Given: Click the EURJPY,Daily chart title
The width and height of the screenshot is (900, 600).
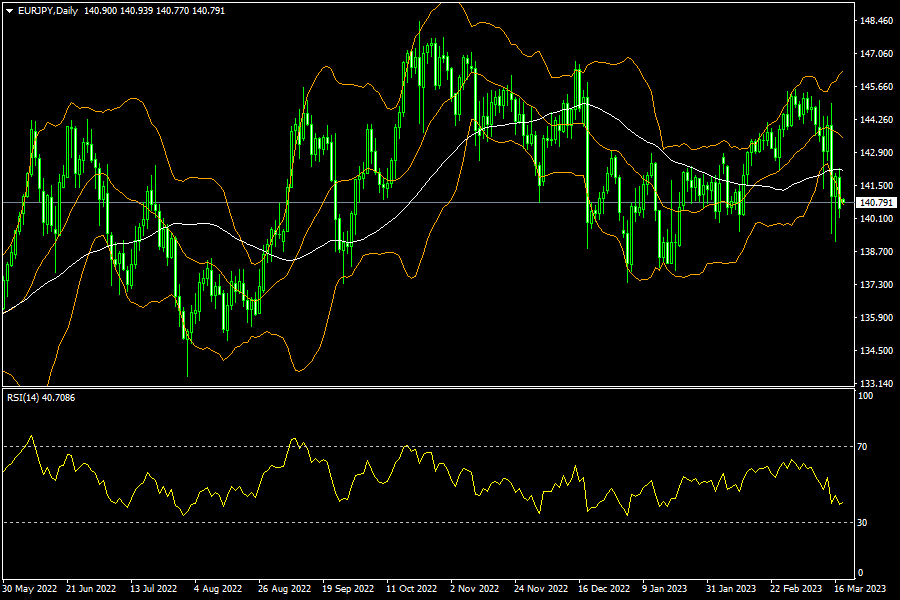Looking at the screenshot, I should 48,11.
